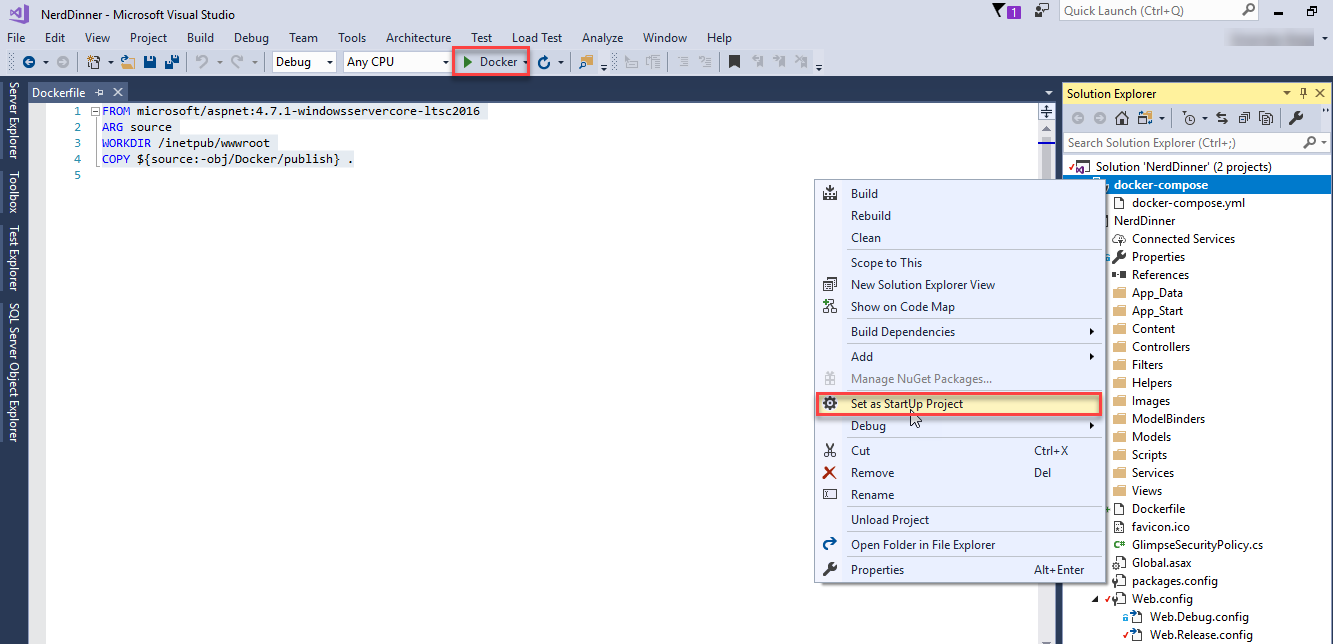The width and height of the screenshot is (1333, 644).
Task: Click the pin icon on the Dockerfile tab
Action: (x=99, y=92)
